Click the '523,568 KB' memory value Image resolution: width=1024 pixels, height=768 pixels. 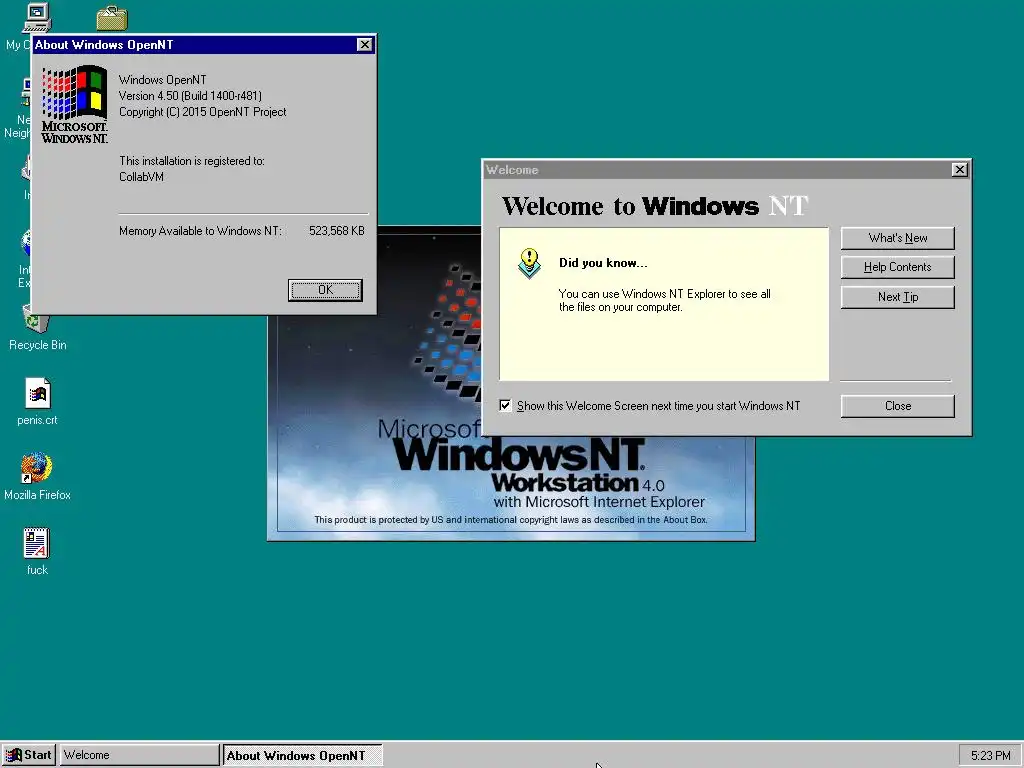[x=336, y=231]
